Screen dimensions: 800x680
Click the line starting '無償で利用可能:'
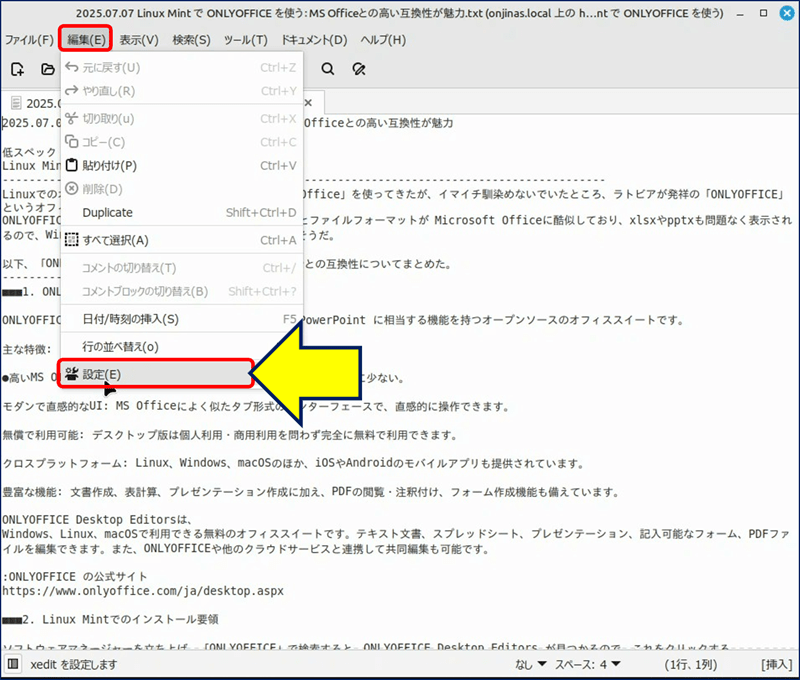pos(230,435)
